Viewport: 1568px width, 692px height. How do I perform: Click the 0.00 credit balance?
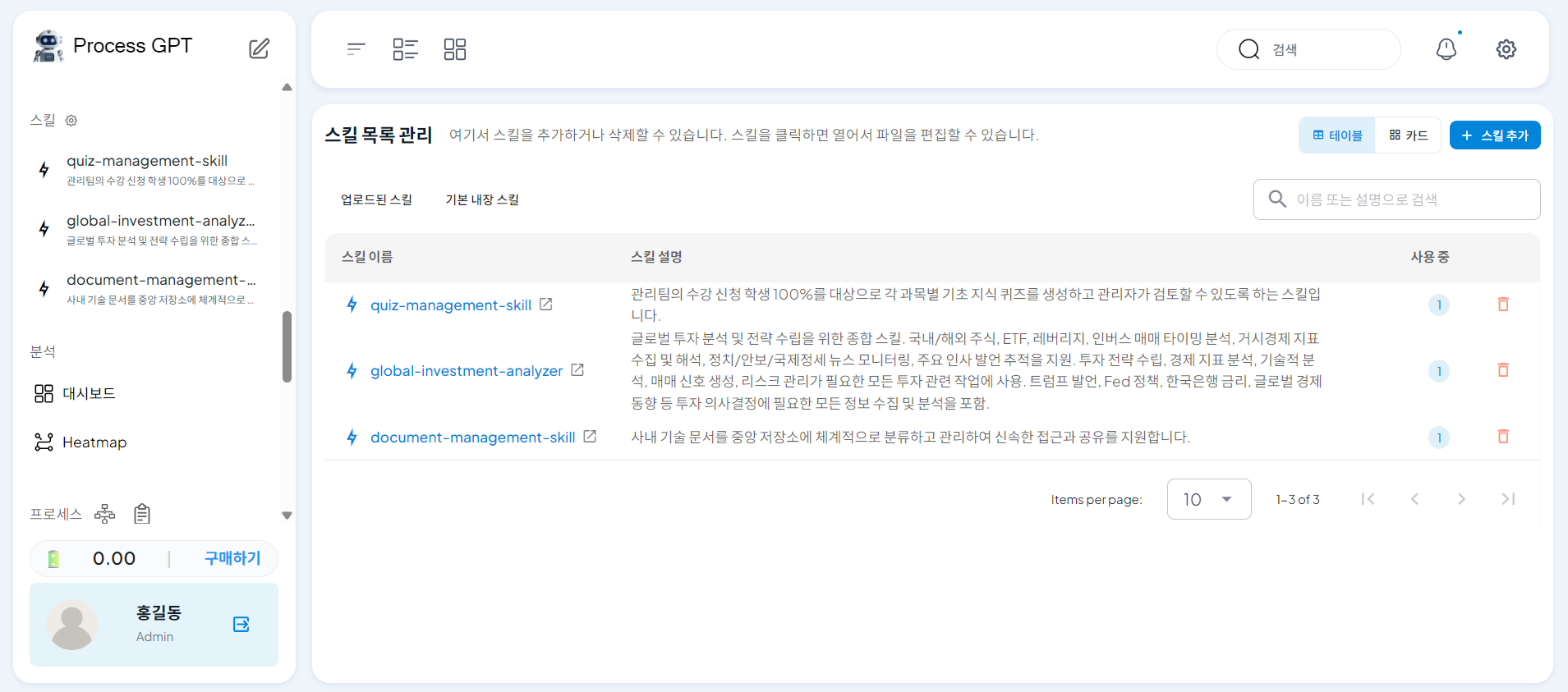pyautogui.click(x=114, y=558)
